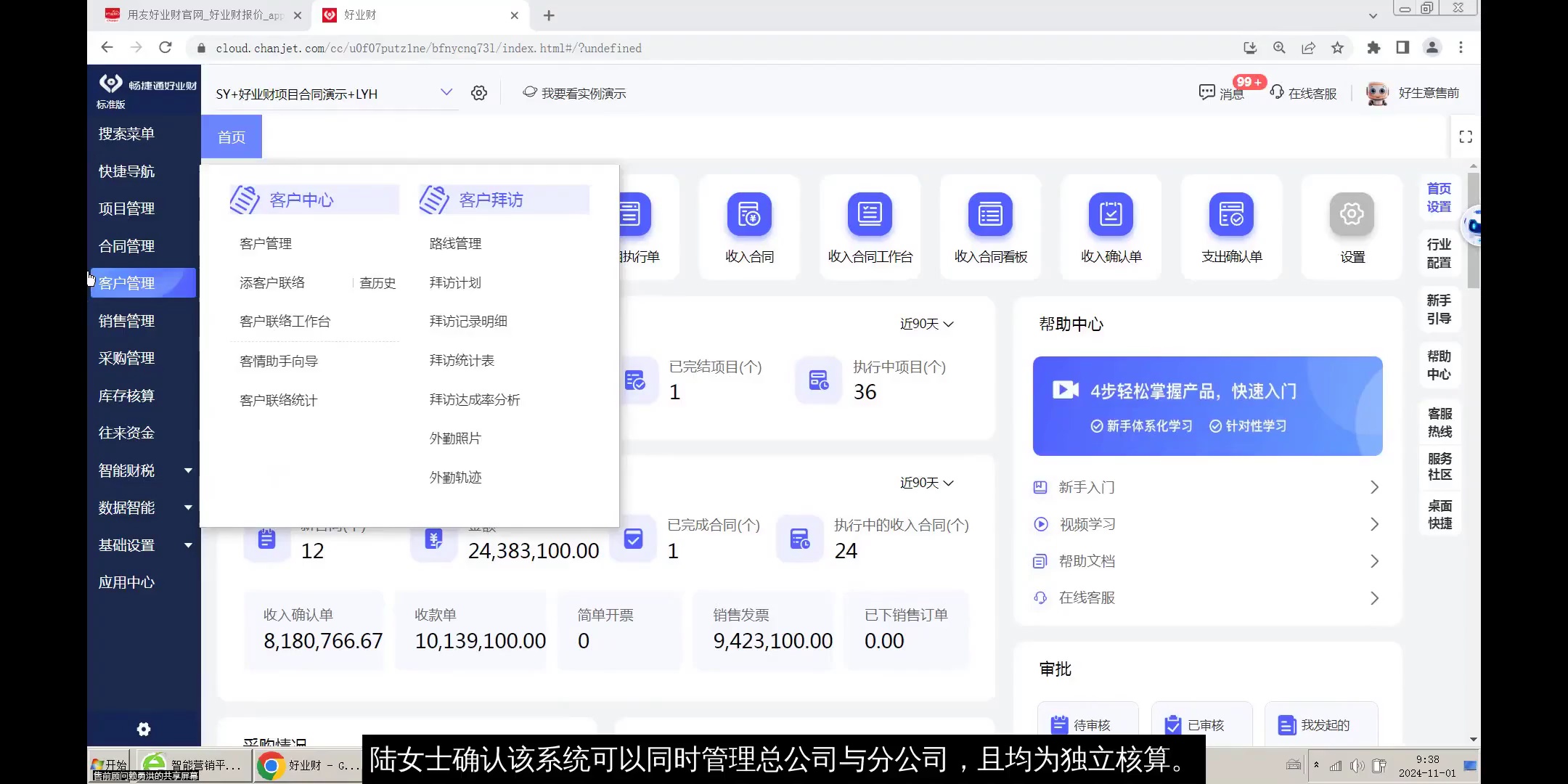The height and width of the screenshot is (784, 1568).
Task: Open the 近90天 time range dropdown
Action: pos(924,324)
